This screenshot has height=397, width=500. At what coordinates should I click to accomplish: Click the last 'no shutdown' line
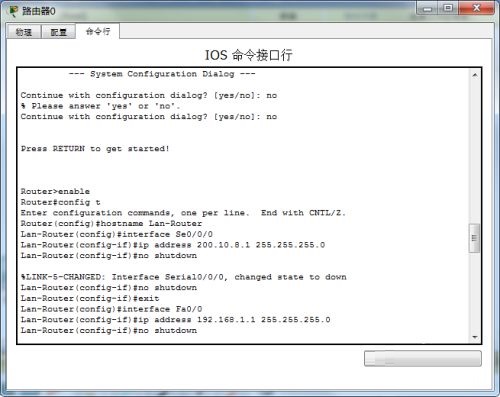[109, 330]
